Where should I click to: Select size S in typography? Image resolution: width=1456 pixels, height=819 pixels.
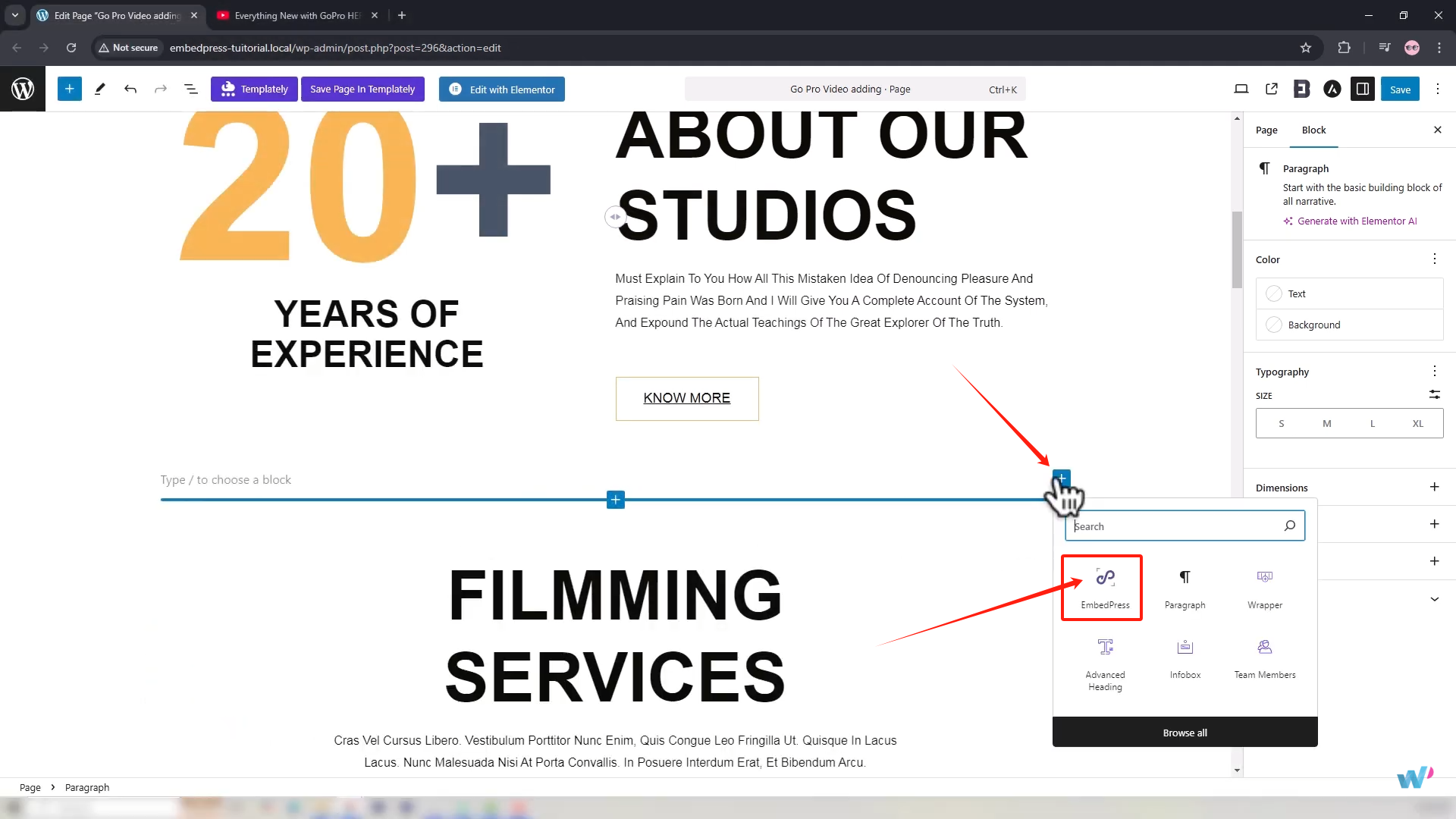point(1281,424)
